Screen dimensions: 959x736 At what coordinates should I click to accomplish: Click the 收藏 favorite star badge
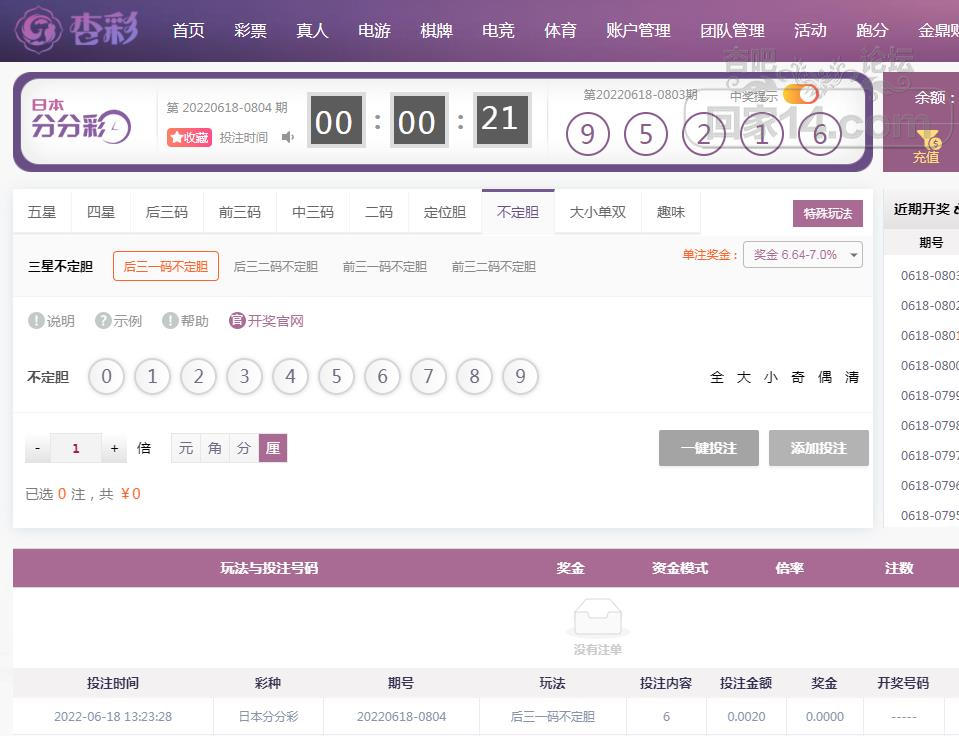click(189, 137)
